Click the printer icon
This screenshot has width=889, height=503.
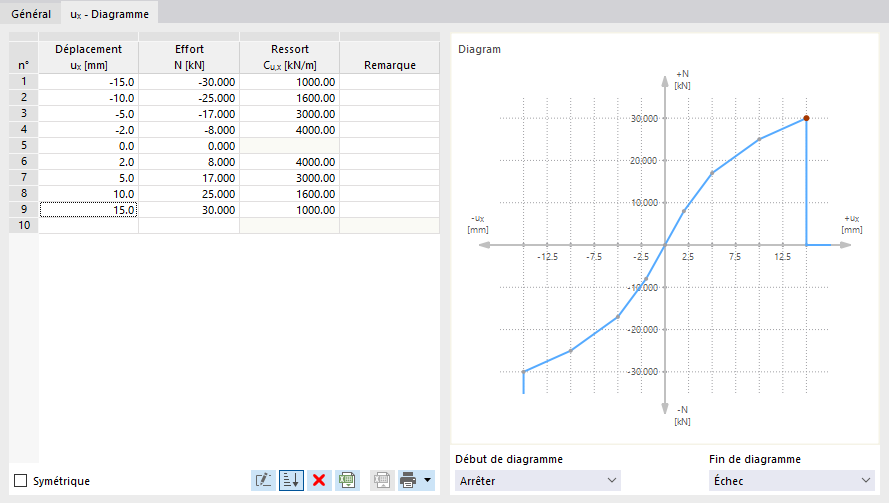pos(408,480)
